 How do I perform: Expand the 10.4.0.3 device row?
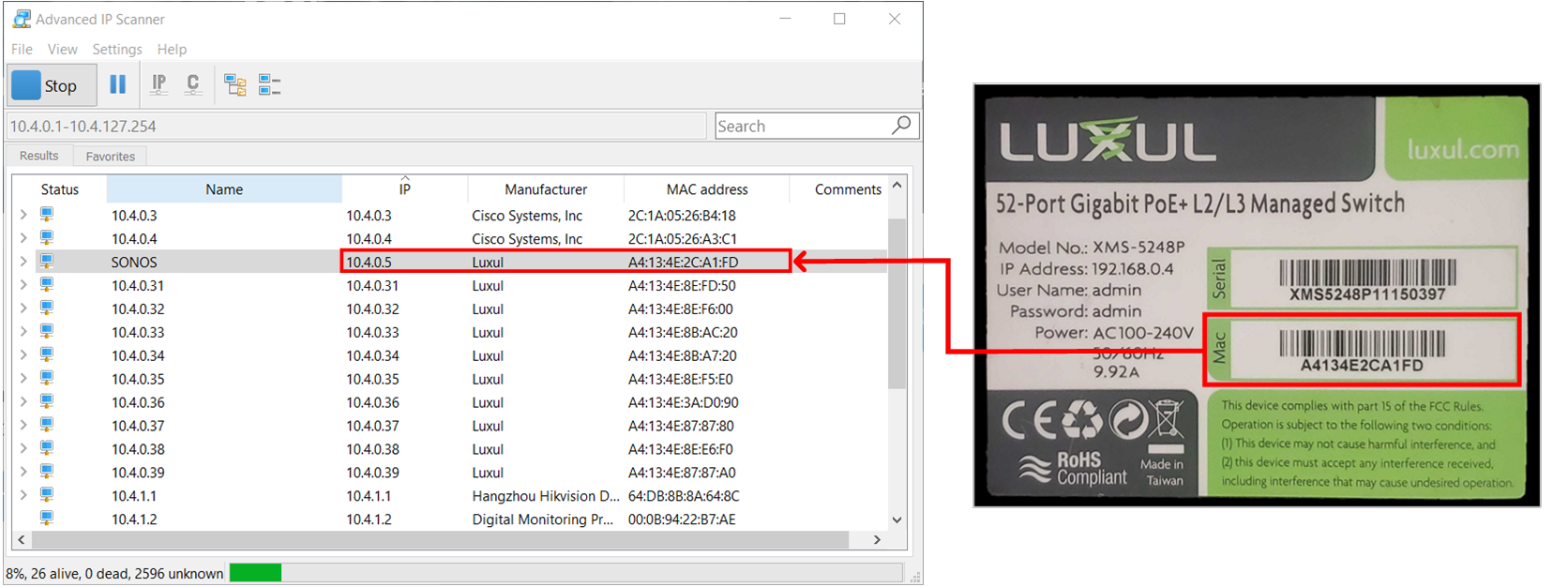coord(23,215)
